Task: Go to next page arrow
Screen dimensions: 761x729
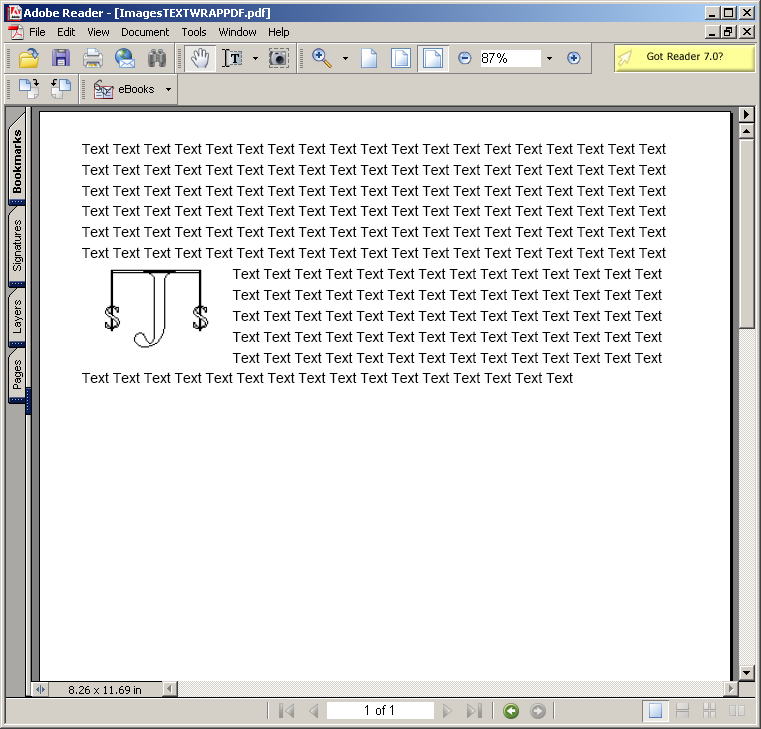Action: click(x=447, y=711)
